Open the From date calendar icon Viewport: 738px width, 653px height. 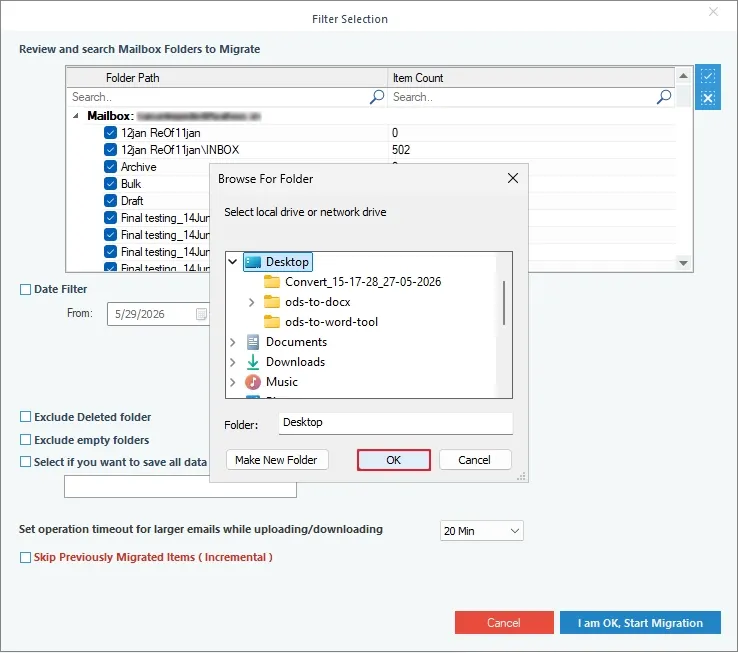(201, 314)
